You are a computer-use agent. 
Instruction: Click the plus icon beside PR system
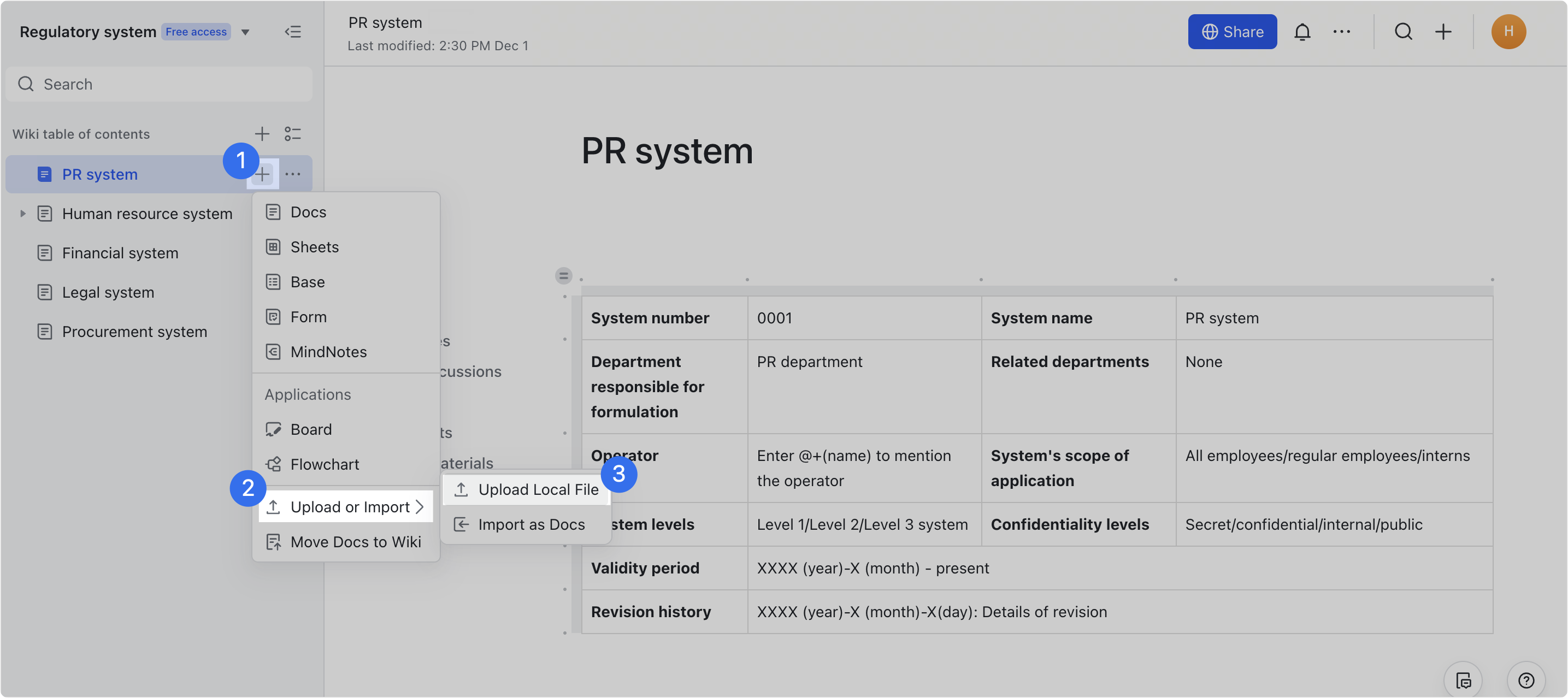(262, 175)
